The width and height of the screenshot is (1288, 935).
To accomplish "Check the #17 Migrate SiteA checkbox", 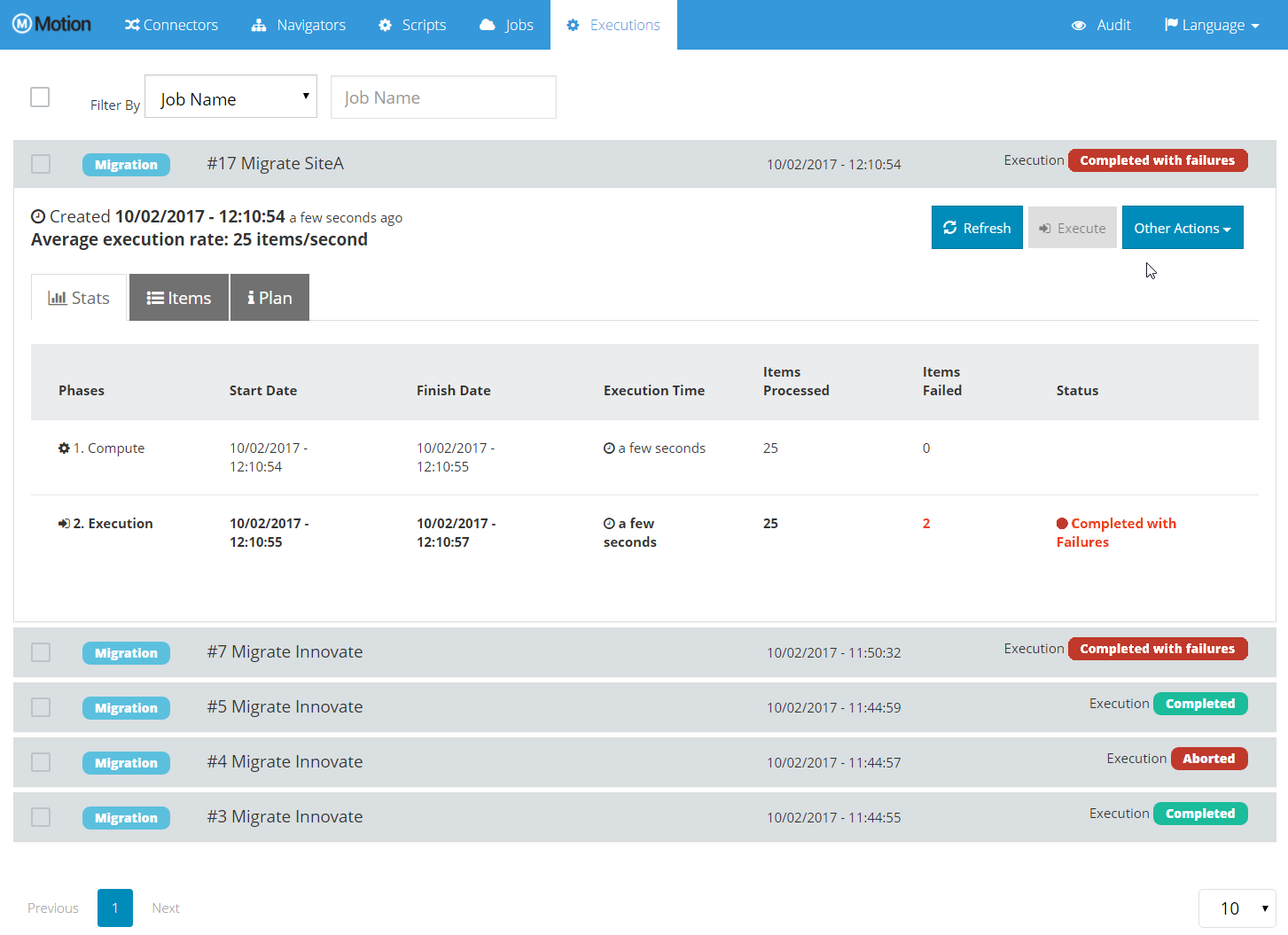I will point(41,164).
